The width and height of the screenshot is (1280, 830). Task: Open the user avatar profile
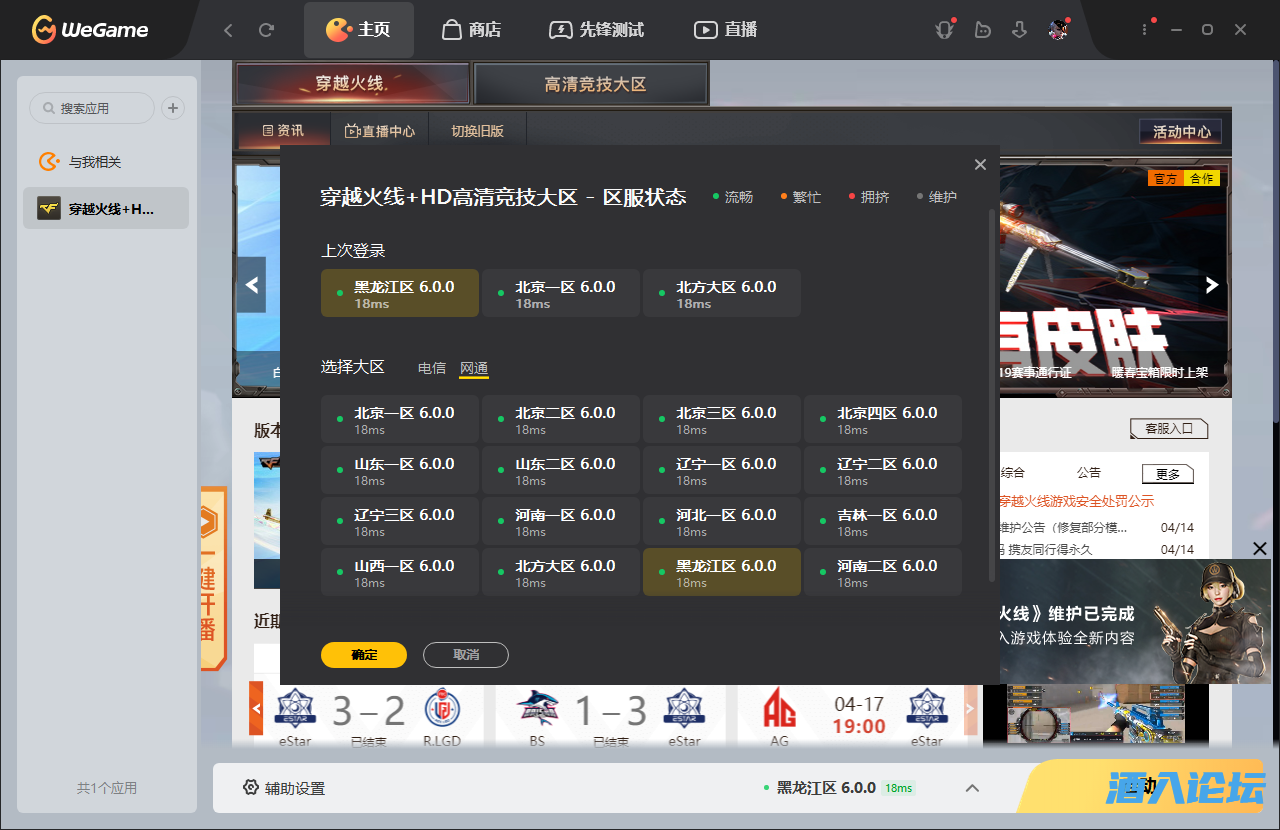point(1058,30)
